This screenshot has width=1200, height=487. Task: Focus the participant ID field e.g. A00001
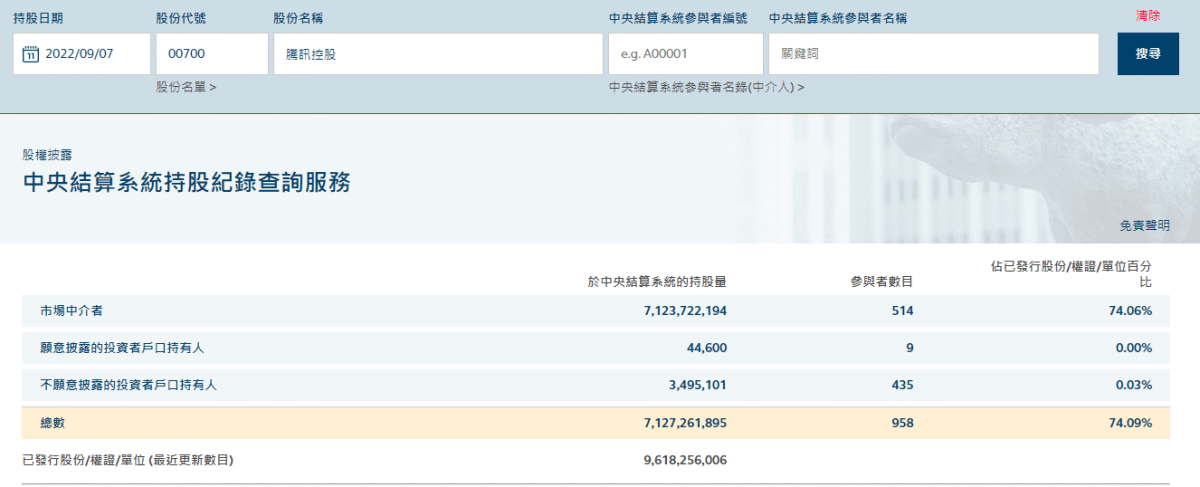point(685,54)
